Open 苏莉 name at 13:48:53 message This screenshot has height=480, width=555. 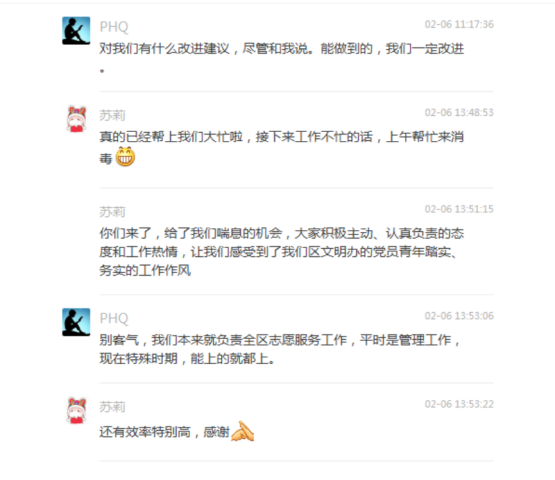[112, 115]
